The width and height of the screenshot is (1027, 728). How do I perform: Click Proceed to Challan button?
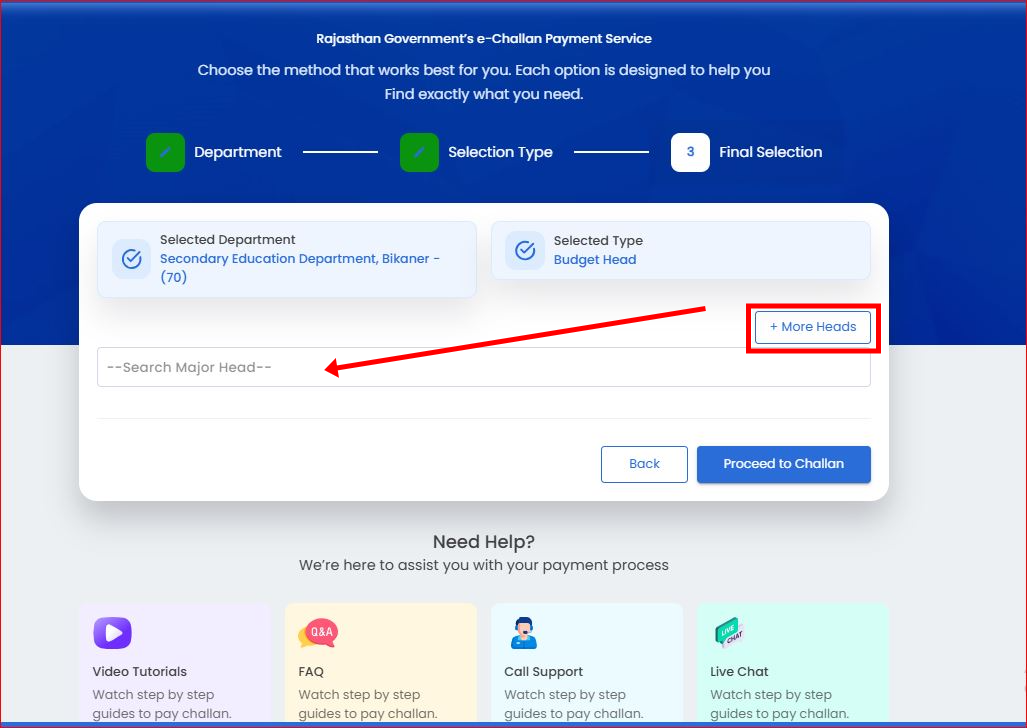coord(784,464)
